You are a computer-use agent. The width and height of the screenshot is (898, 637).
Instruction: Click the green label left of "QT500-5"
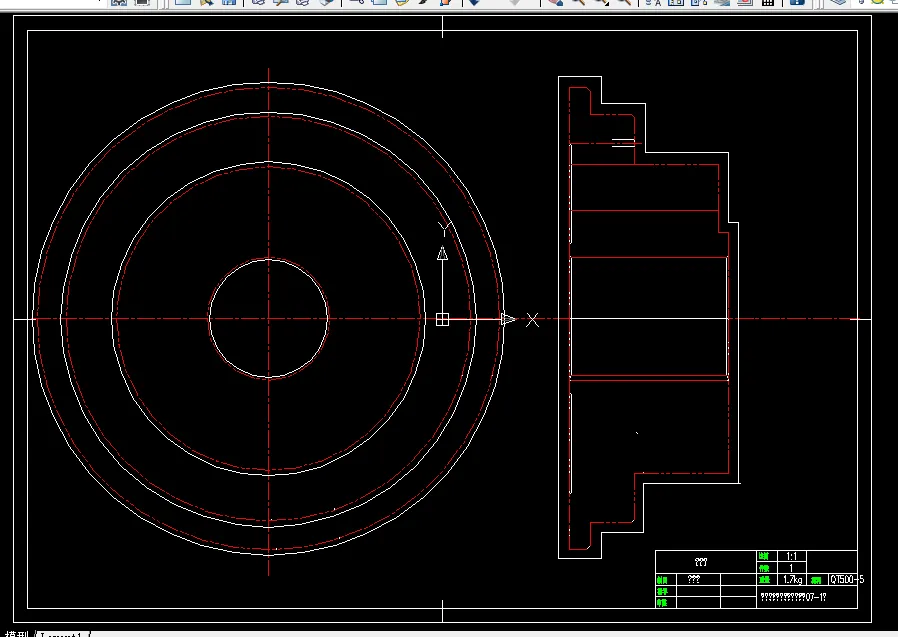[x=816, y=580]
